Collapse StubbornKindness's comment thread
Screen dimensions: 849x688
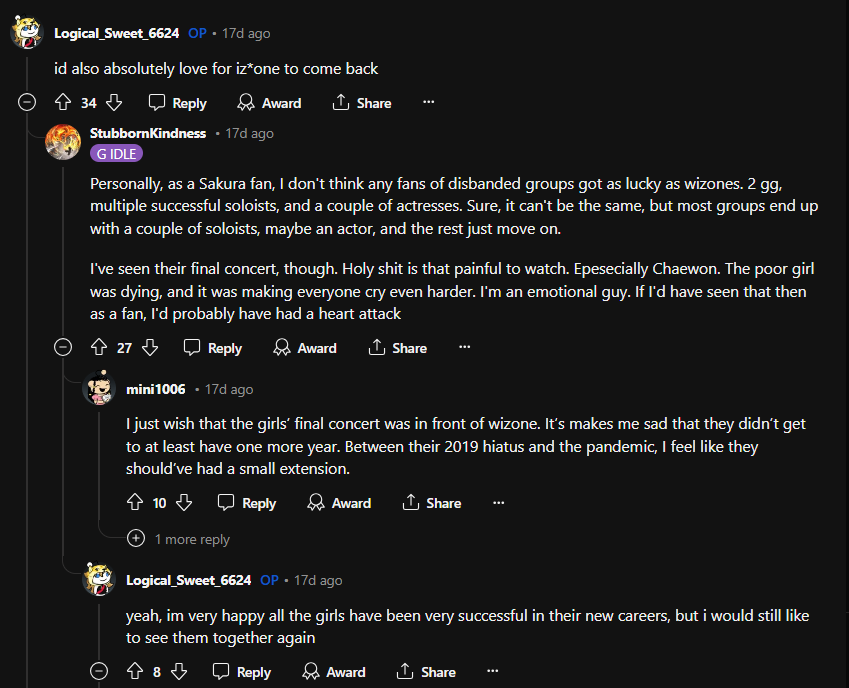tap(63, 348)
